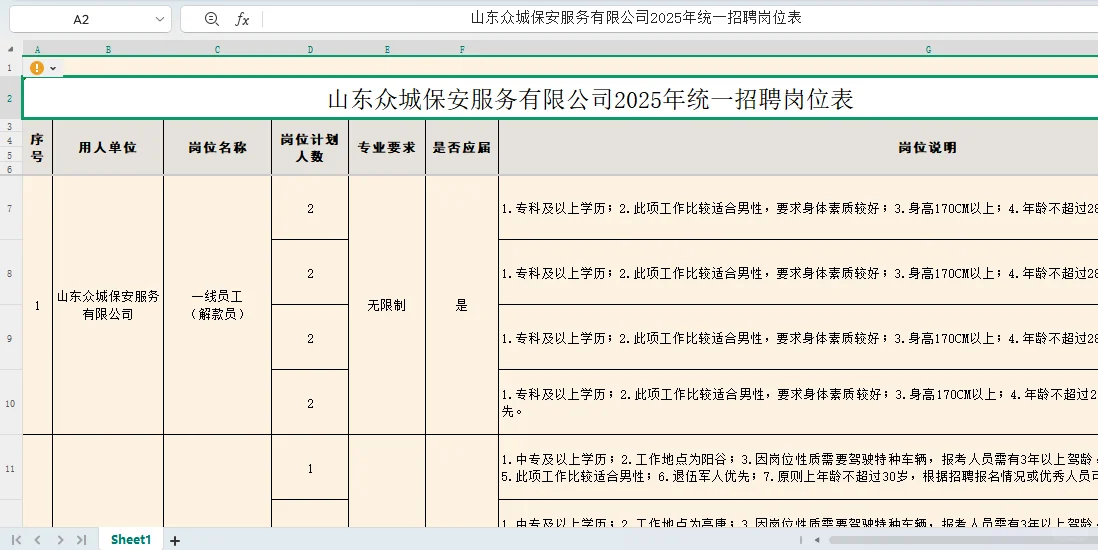Image resolution: width=1098 pixels, height=550 pixels.
Task: Select column D header
Action: pyautogui.click(x=310, y=49)
